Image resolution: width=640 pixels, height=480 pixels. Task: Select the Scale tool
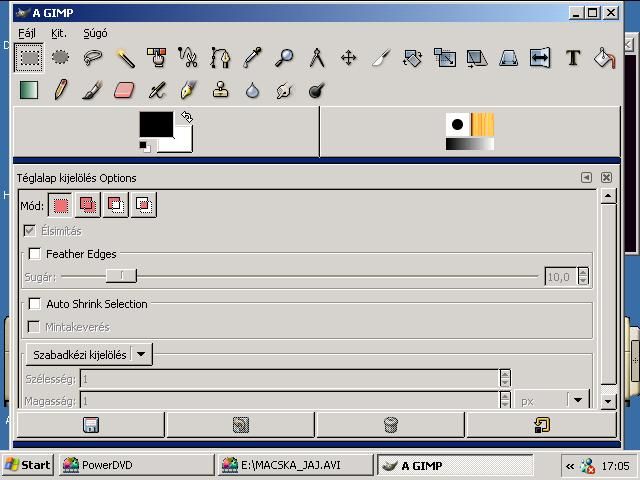tap(444, 58)
